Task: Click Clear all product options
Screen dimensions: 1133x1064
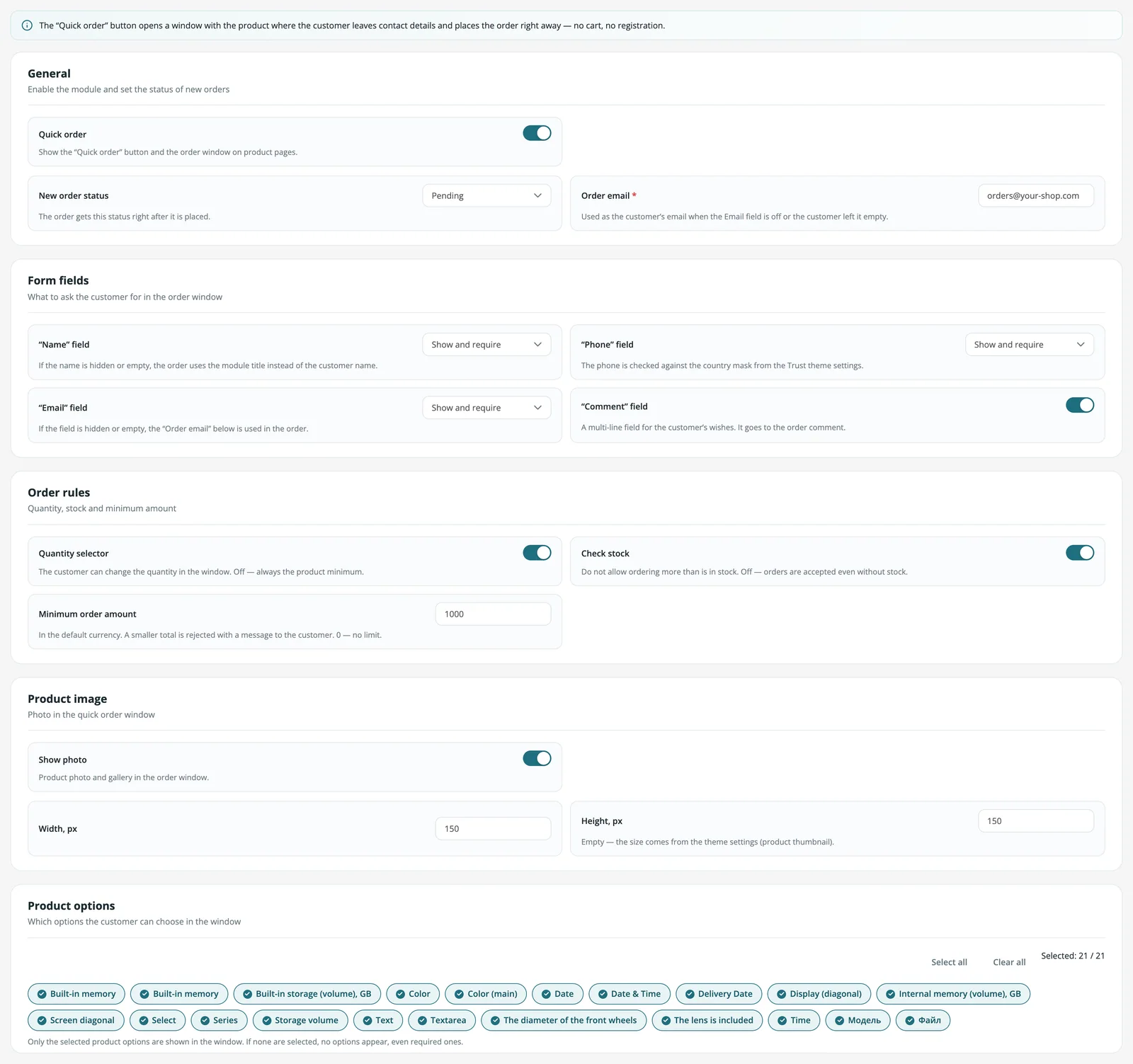Action: click(1009, 962)
